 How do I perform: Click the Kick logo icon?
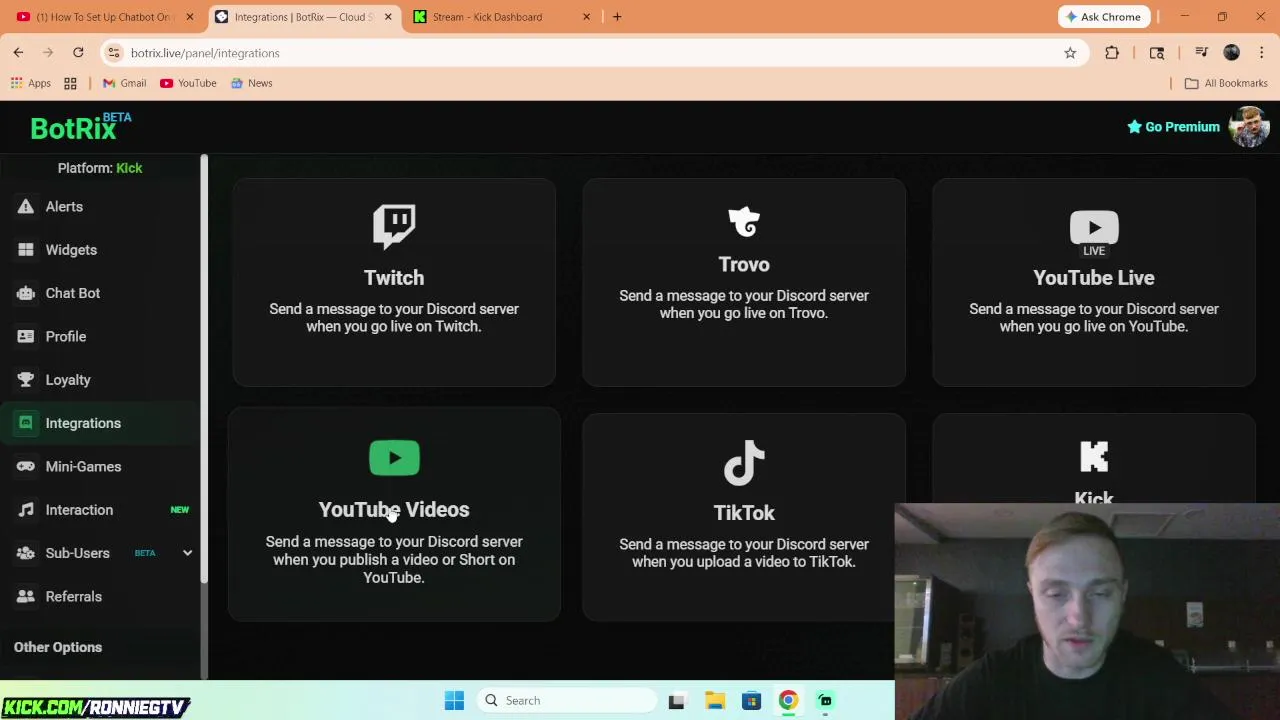1094,457
